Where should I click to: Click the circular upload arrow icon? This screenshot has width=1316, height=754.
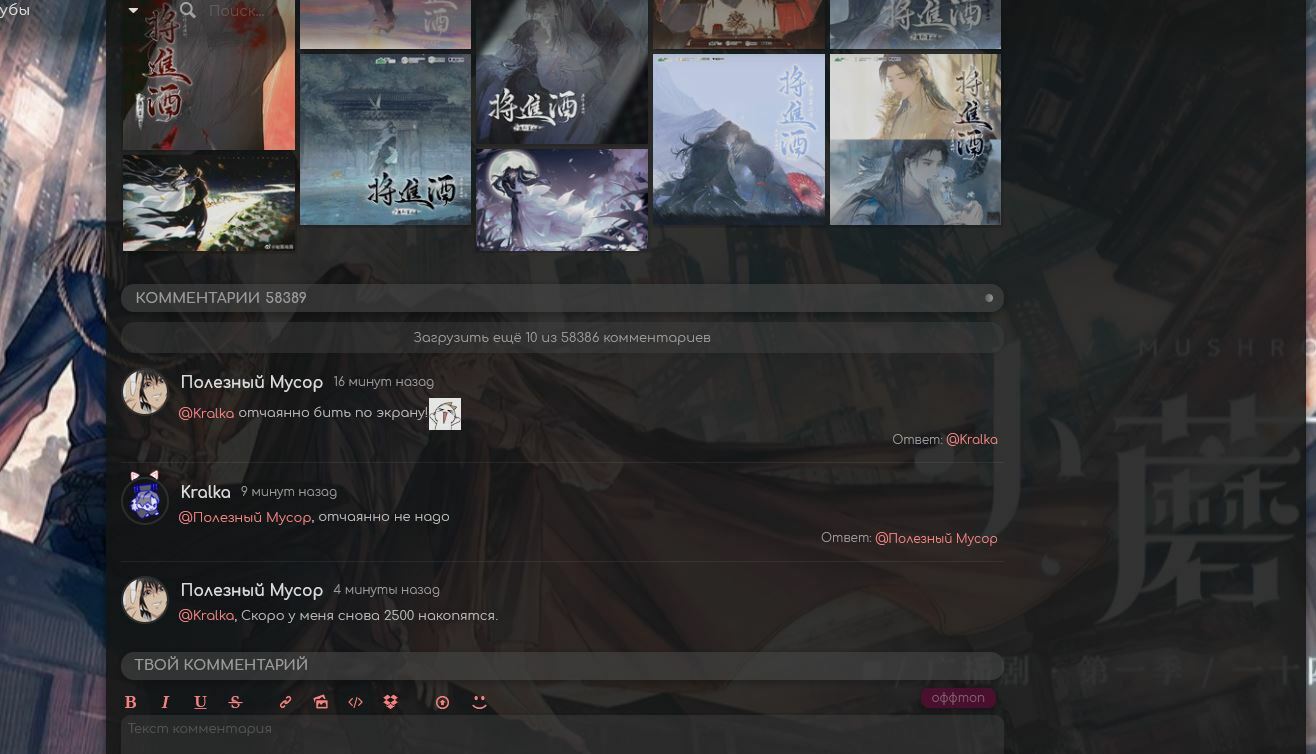pos(442,702)
